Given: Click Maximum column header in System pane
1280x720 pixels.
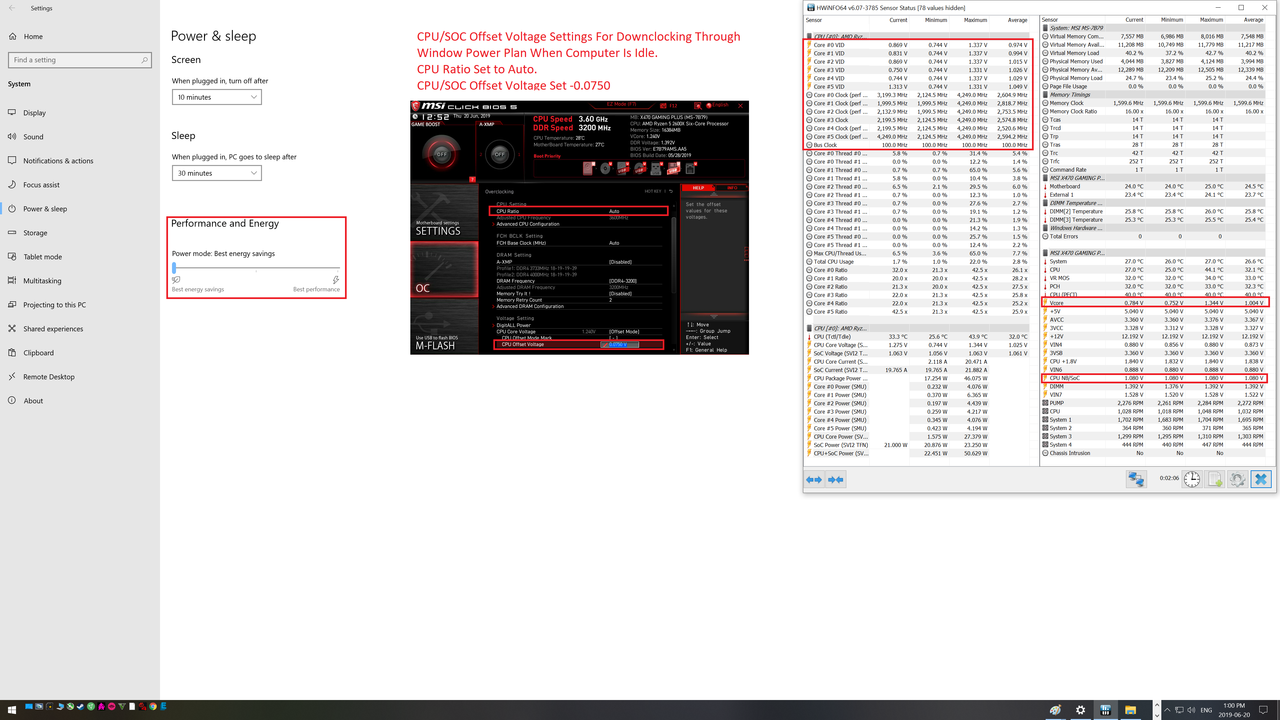Looking at the screenshot, I should click(1211, 19).
